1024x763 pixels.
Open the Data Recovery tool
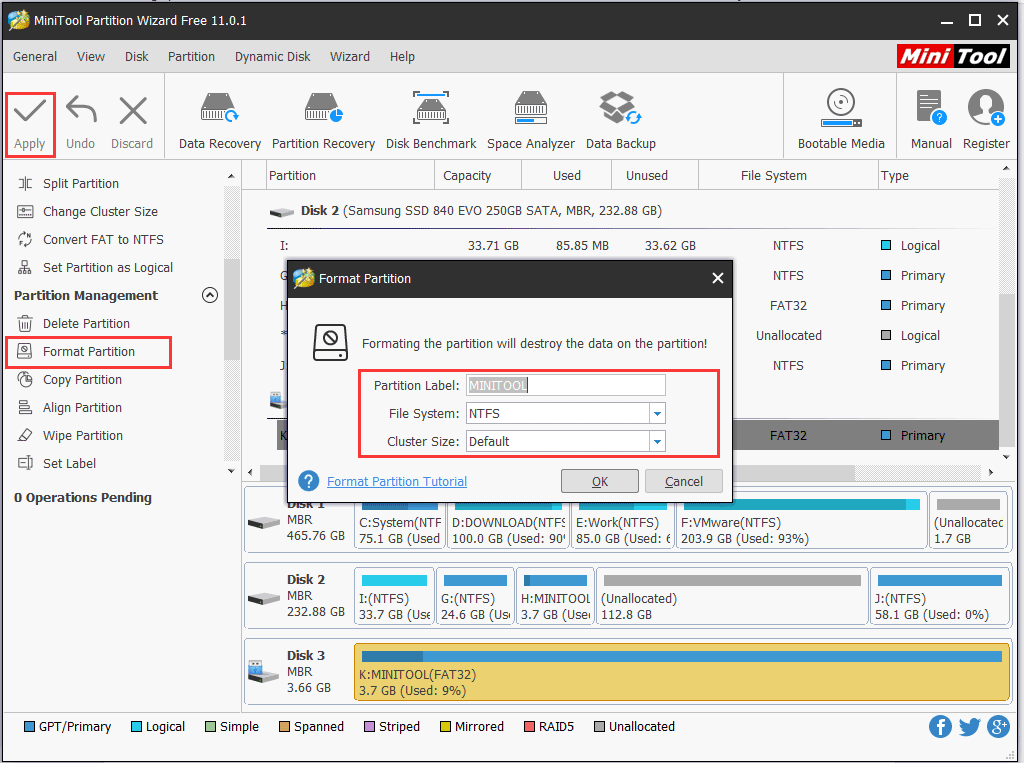219,122
